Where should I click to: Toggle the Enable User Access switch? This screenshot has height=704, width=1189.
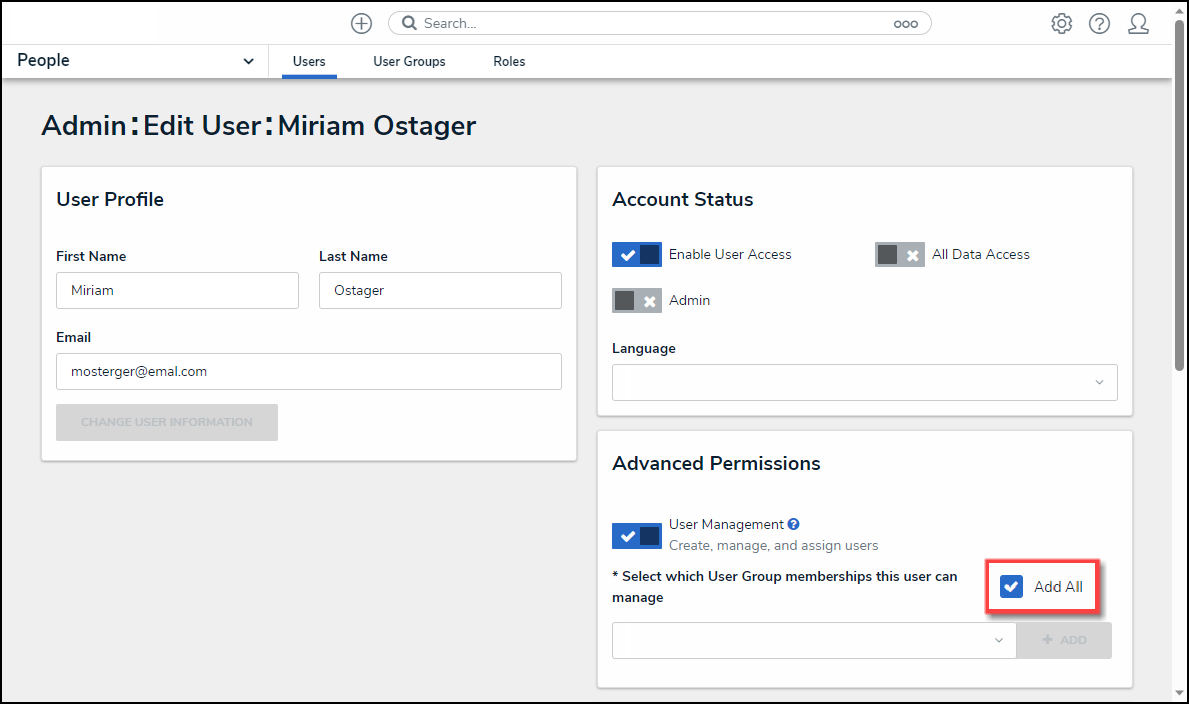[x=637, y=255]
